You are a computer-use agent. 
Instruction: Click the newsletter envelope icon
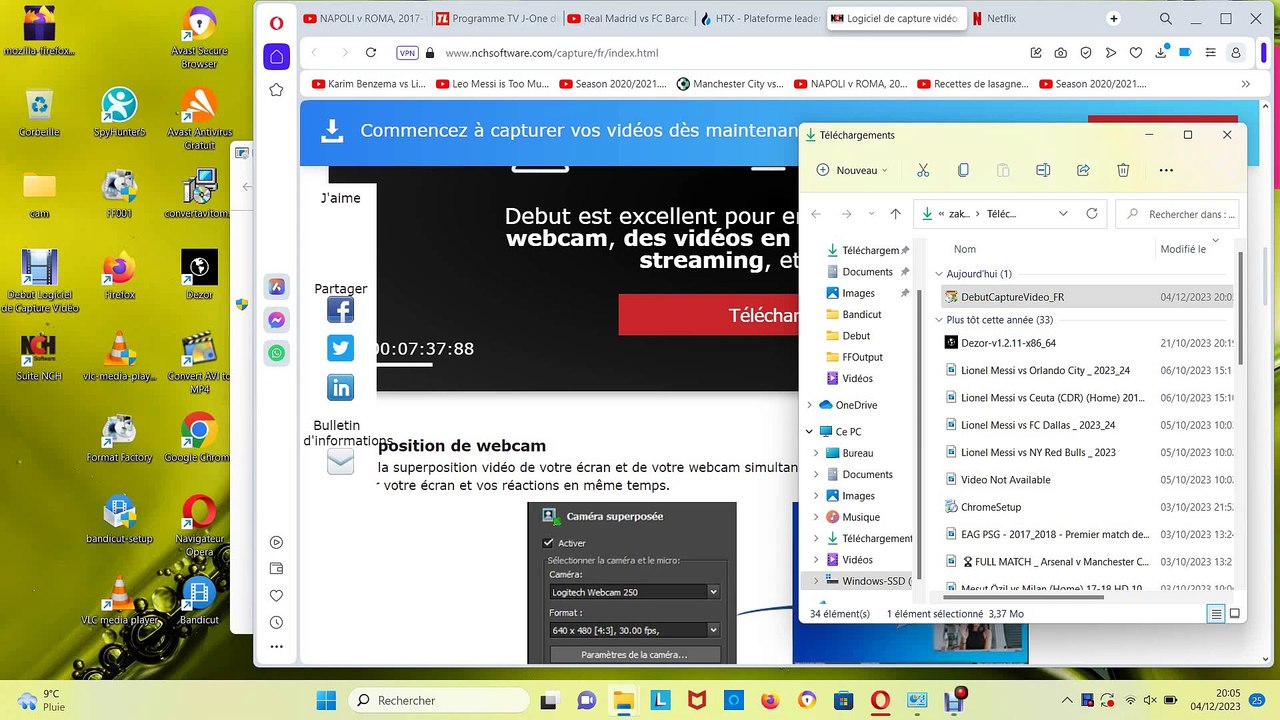click(340, 461)
